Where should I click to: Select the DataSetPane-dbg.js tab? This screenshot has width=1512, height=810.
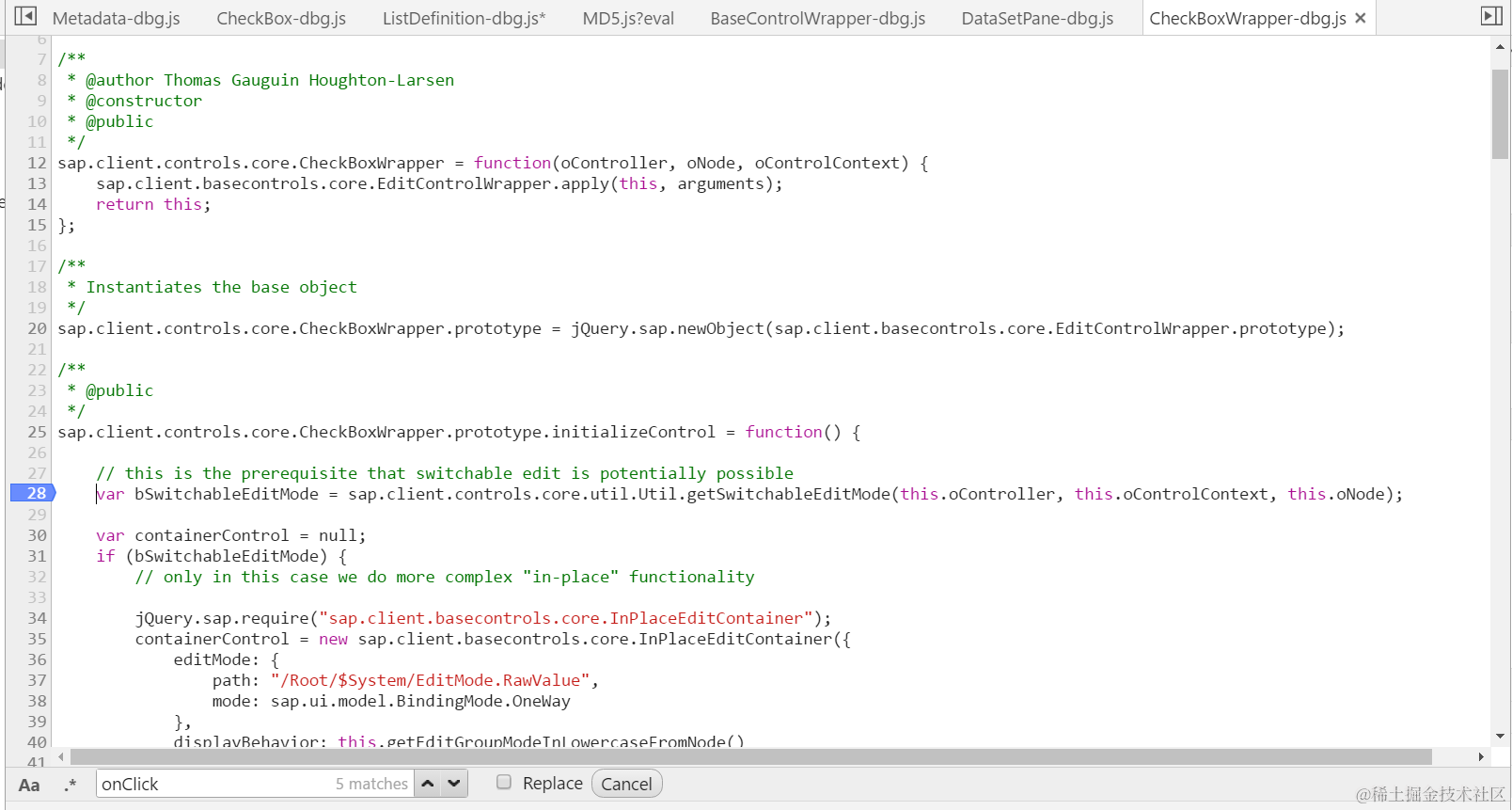coord(1037,19)
